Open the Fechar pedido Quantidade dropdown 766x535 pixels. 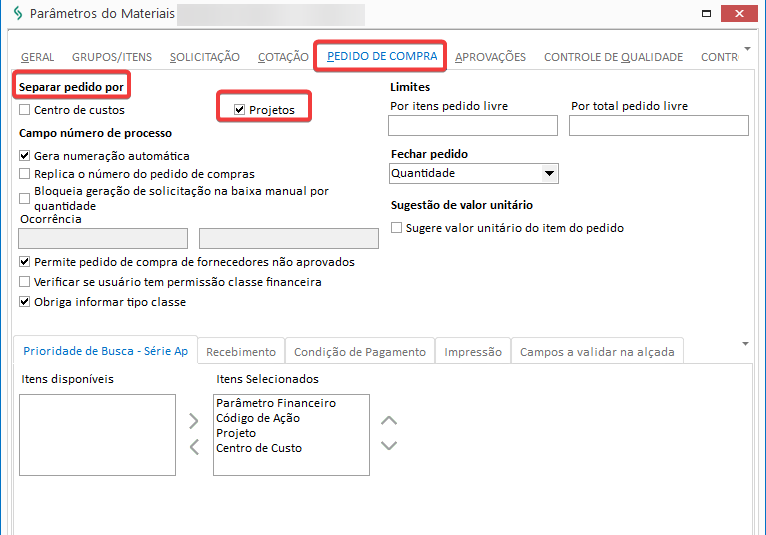[x=549, y=174]
